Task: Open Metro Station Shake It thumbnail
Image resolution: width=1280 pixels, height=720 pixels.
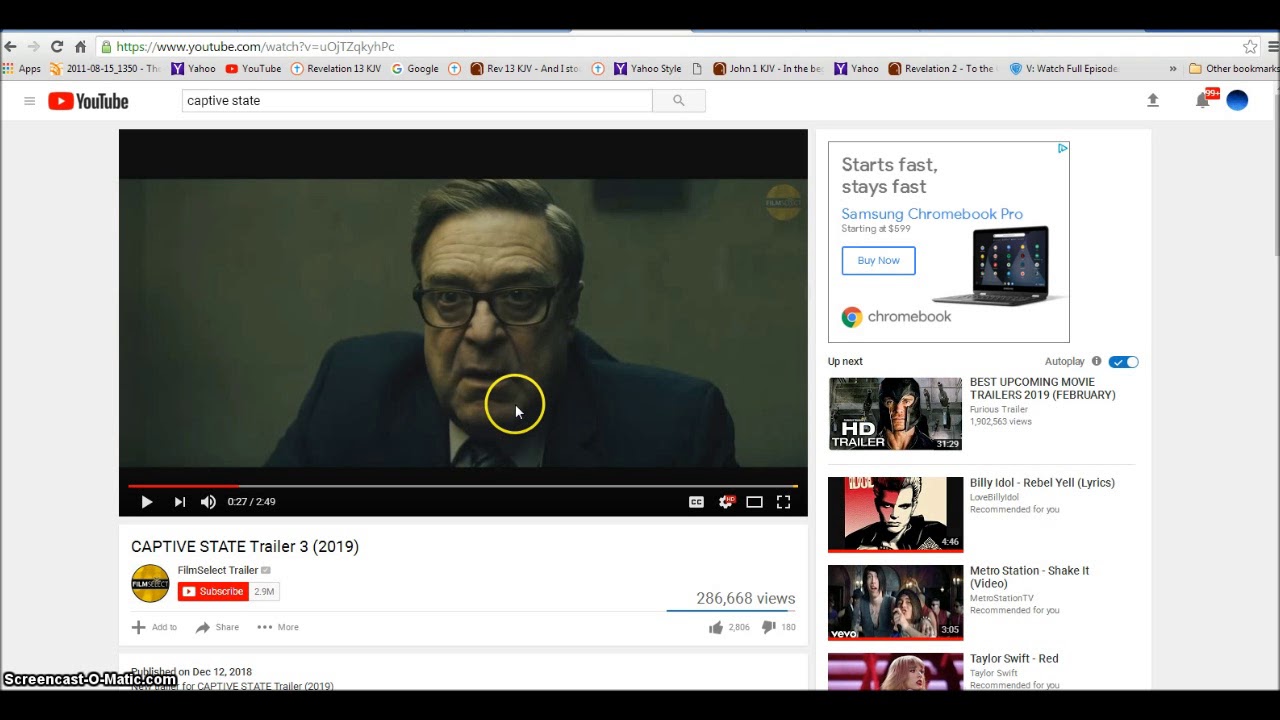Action: pyautogui.click(x=895, y=602)
